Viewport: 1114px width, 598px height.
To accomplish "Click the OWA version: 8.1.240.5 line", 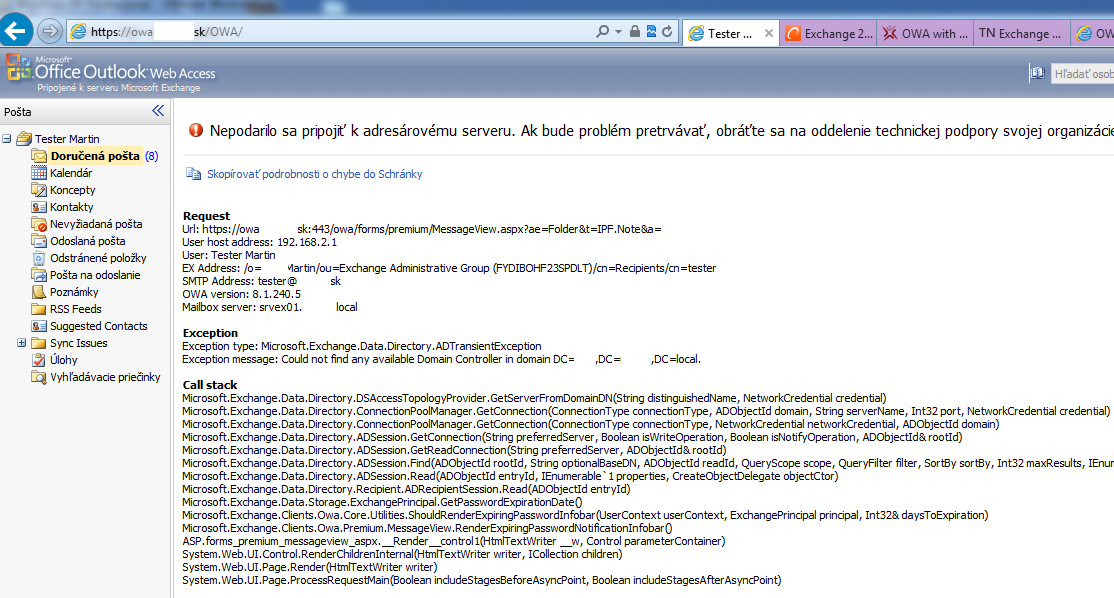I will [x=242, y=294].
